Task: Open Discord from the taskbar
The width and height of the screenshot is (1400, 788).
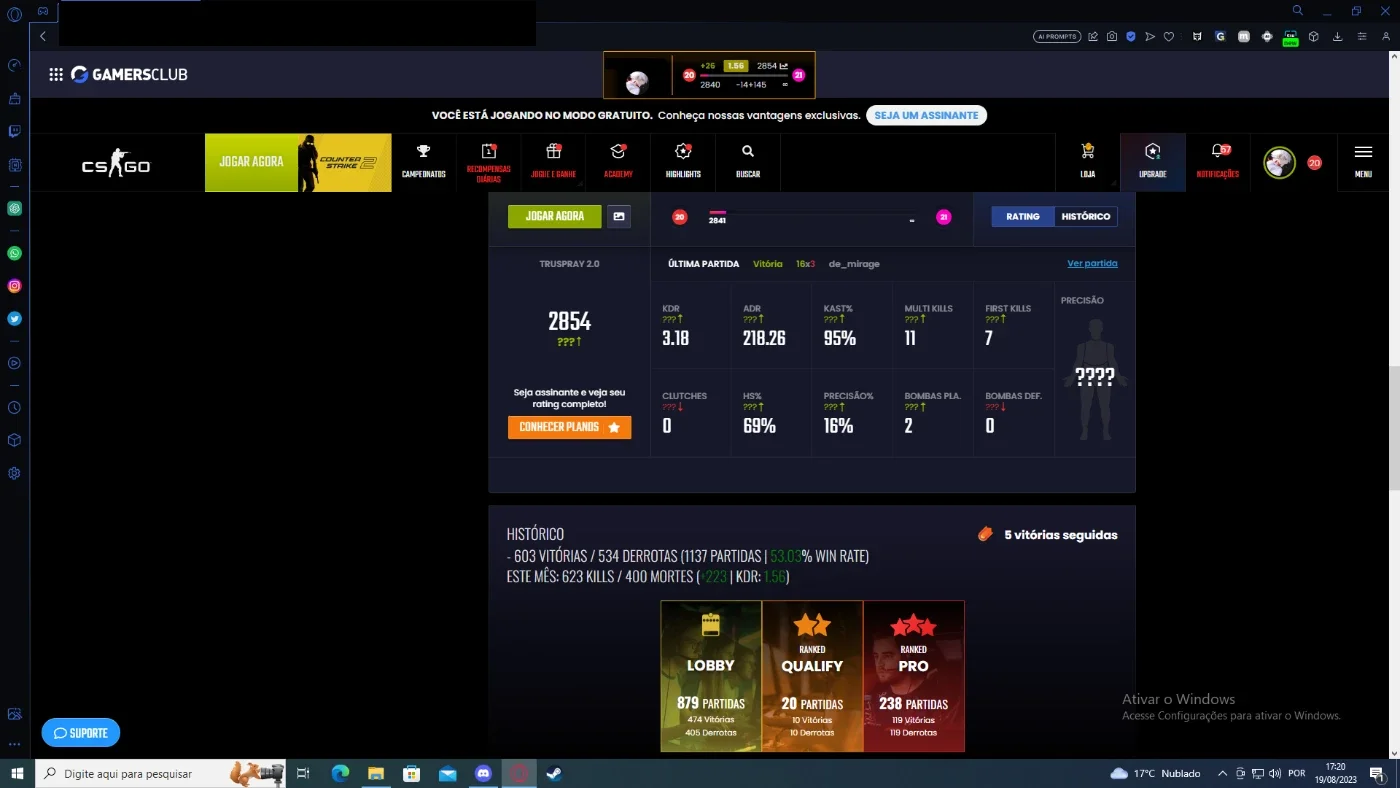Action: [x=484, y=773]
